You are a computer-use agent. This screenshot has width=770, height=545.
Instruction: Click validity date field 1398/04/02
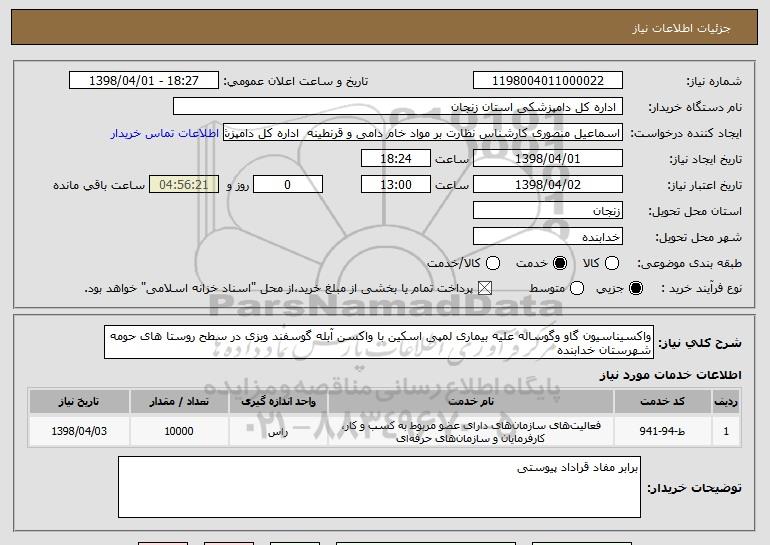pos(548,185)
